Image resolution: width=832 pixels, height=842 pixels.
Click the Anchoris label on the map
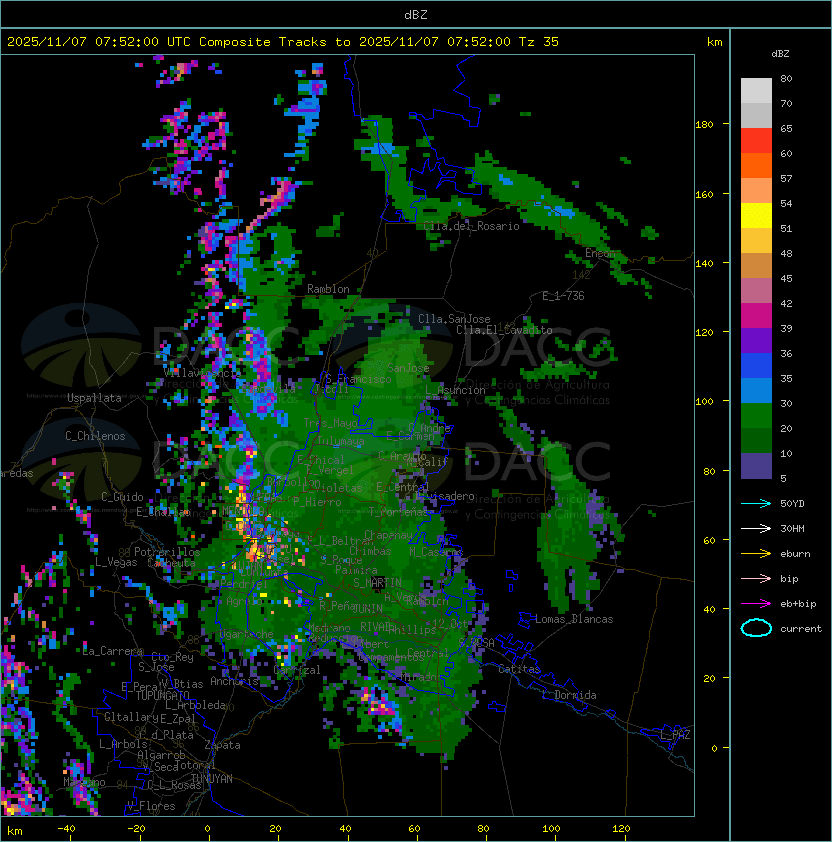[234, 681]
